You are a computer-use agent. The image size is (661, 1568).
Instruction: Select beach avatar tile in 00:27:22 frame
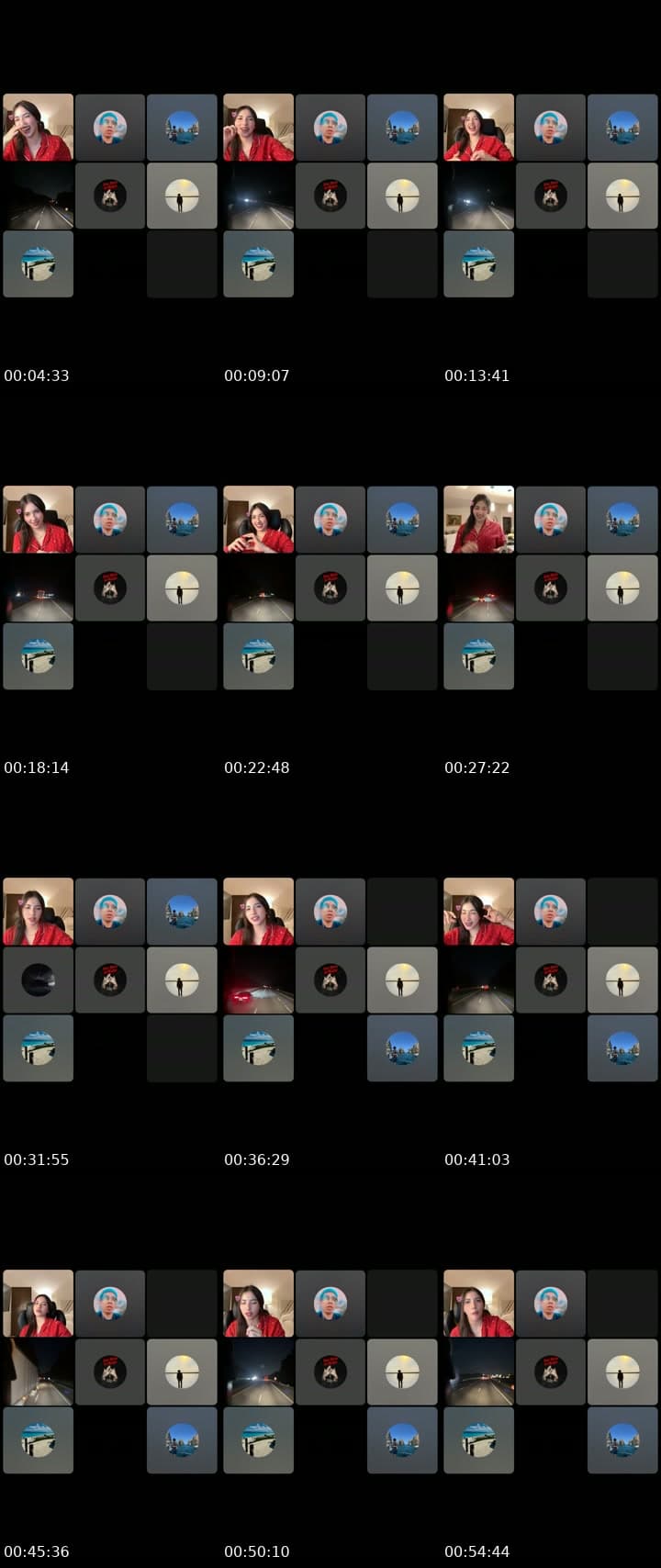pyautogui.click(x=478, y=656)
